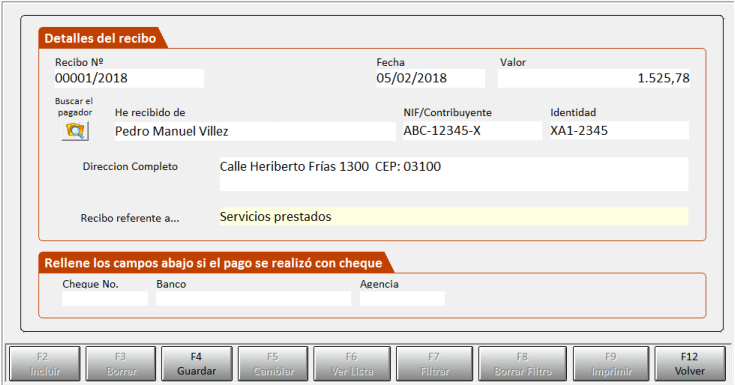Choose the F3 Borrar button
This screenshot has height=385, width=735.
121,363
